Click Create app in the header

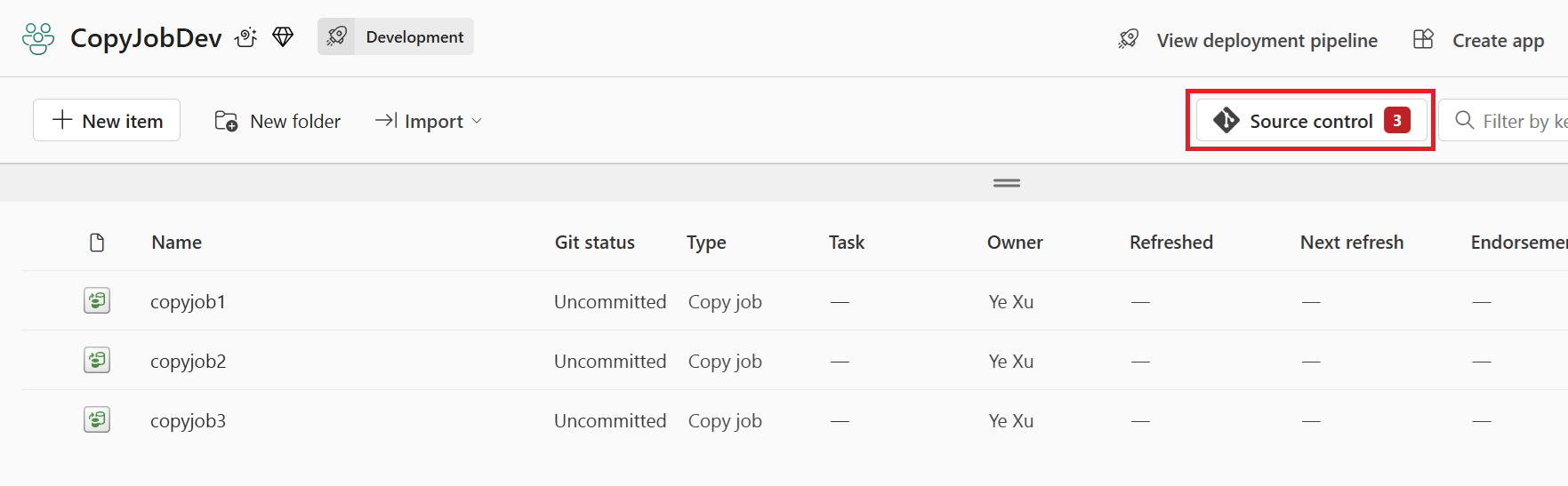1478,40
